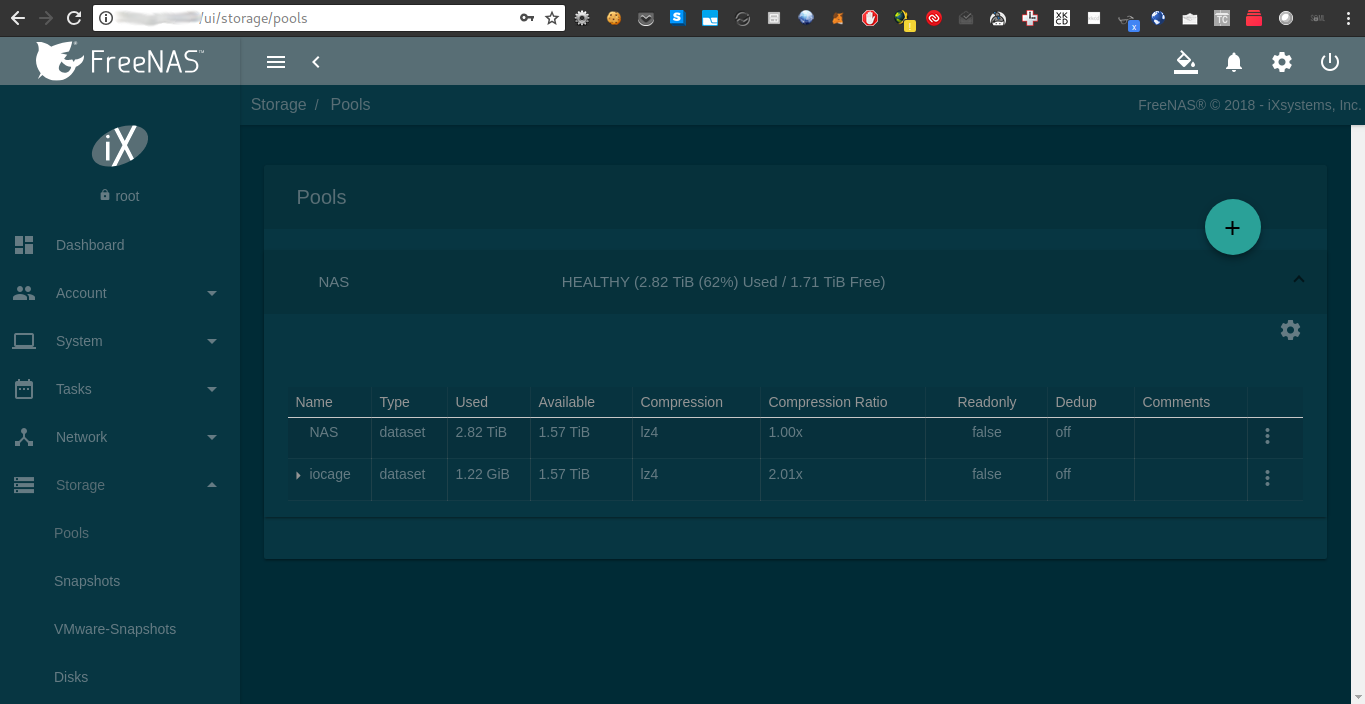Viewport: 1365px width, 704px height.
Task: Open the three-dot menu for iocage dataset
Action: tap(1267, 478)
